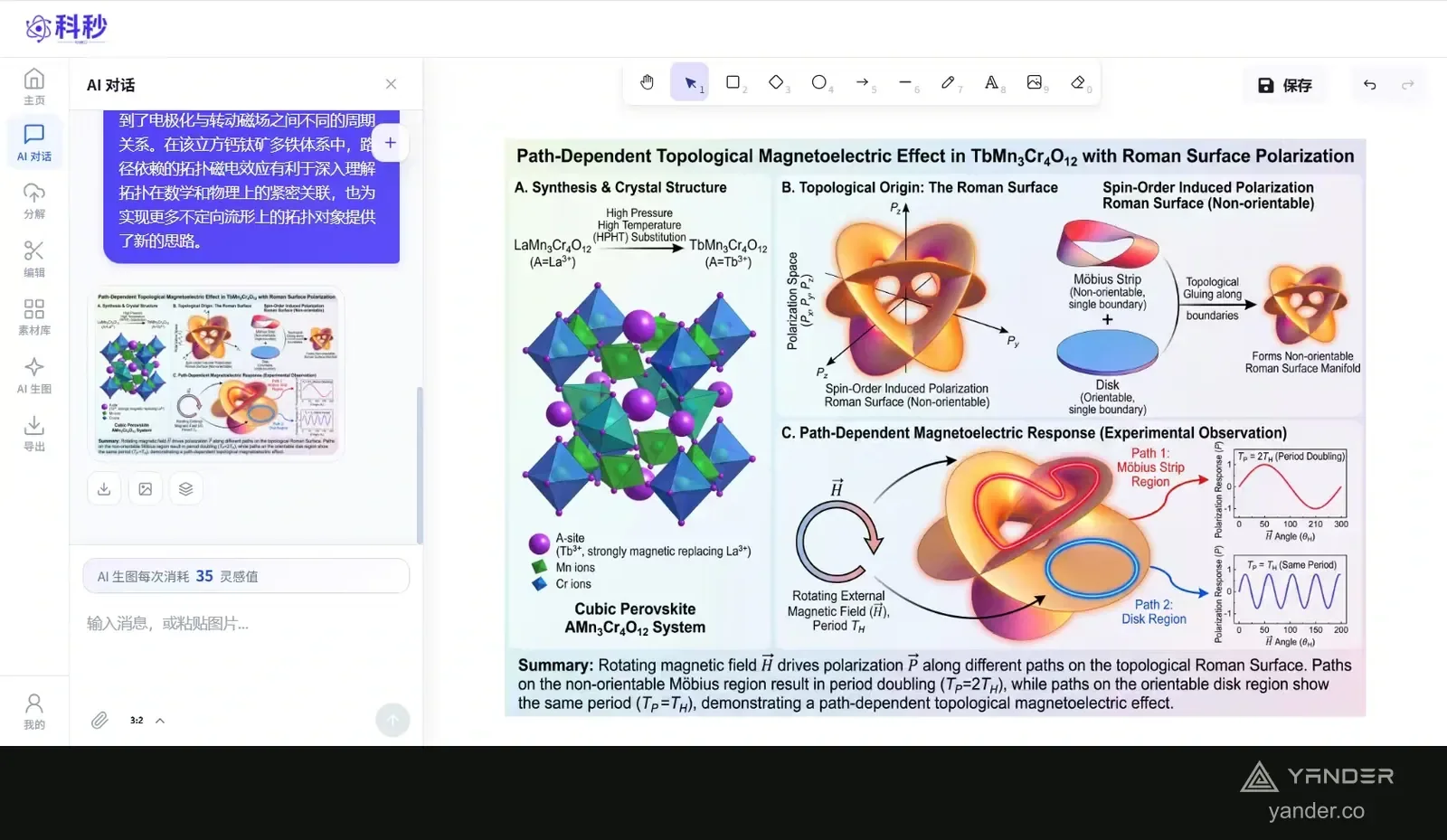Click the 科秒 logo
Viewport: 1447px width, 840px height.
(x=66, y=28)
